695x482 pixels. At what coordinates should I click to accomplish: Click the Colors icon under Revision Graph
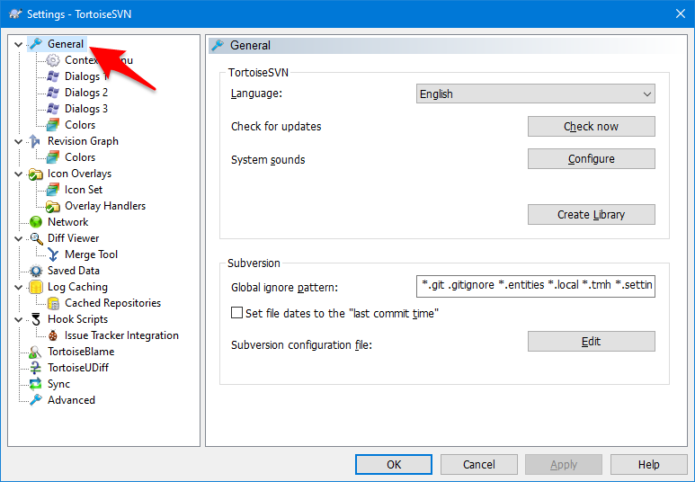pyautogui.click(x=53, y=157)
